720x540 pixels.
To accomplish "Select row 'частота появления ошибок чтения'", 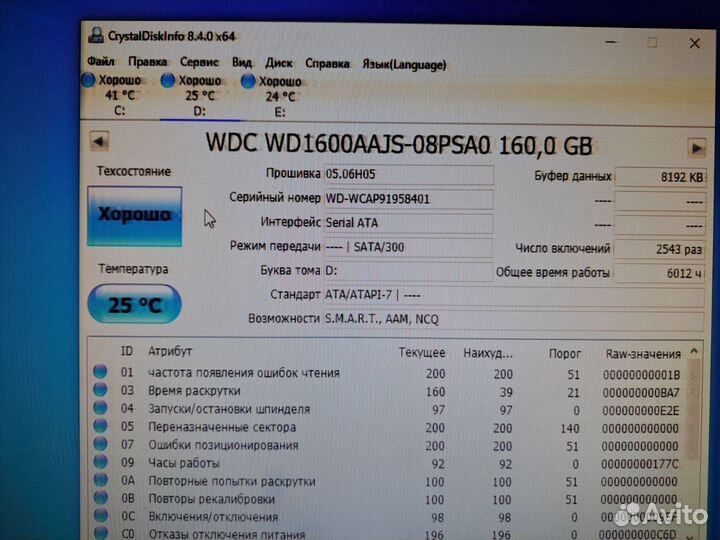I will (x=388, y=373).
